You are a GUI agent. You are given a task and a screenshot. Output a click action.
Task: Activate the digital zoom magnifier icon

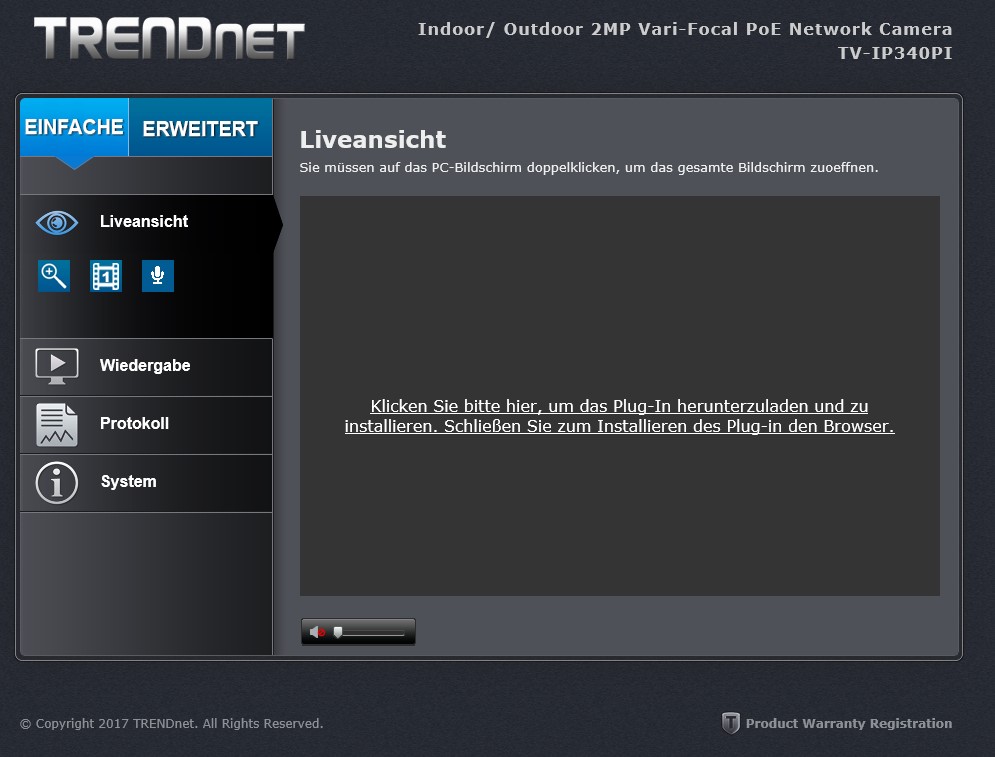pos(54,276)
